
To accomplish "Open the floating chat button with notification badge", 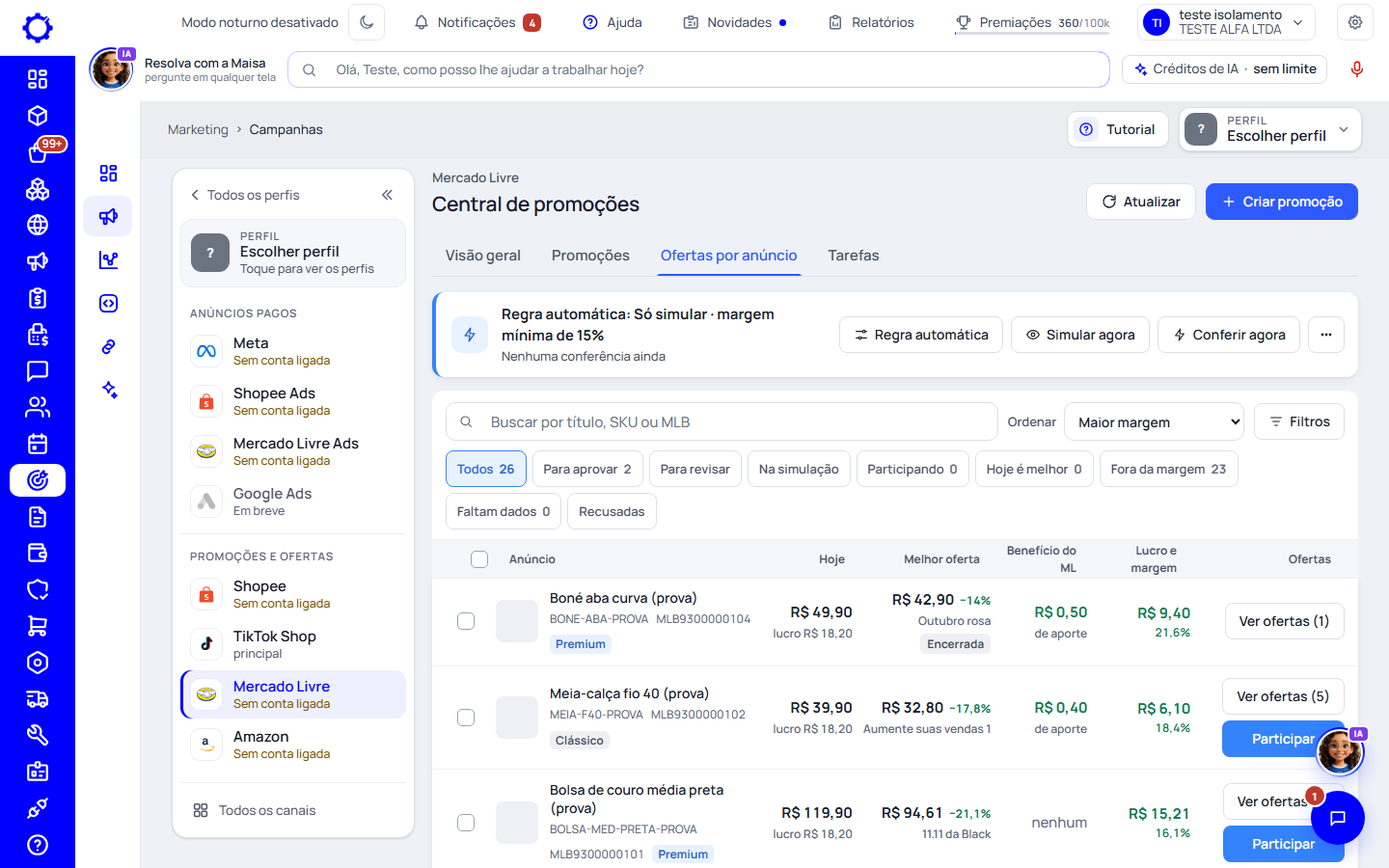I will pyautogui.click(x=1338, y=818).
